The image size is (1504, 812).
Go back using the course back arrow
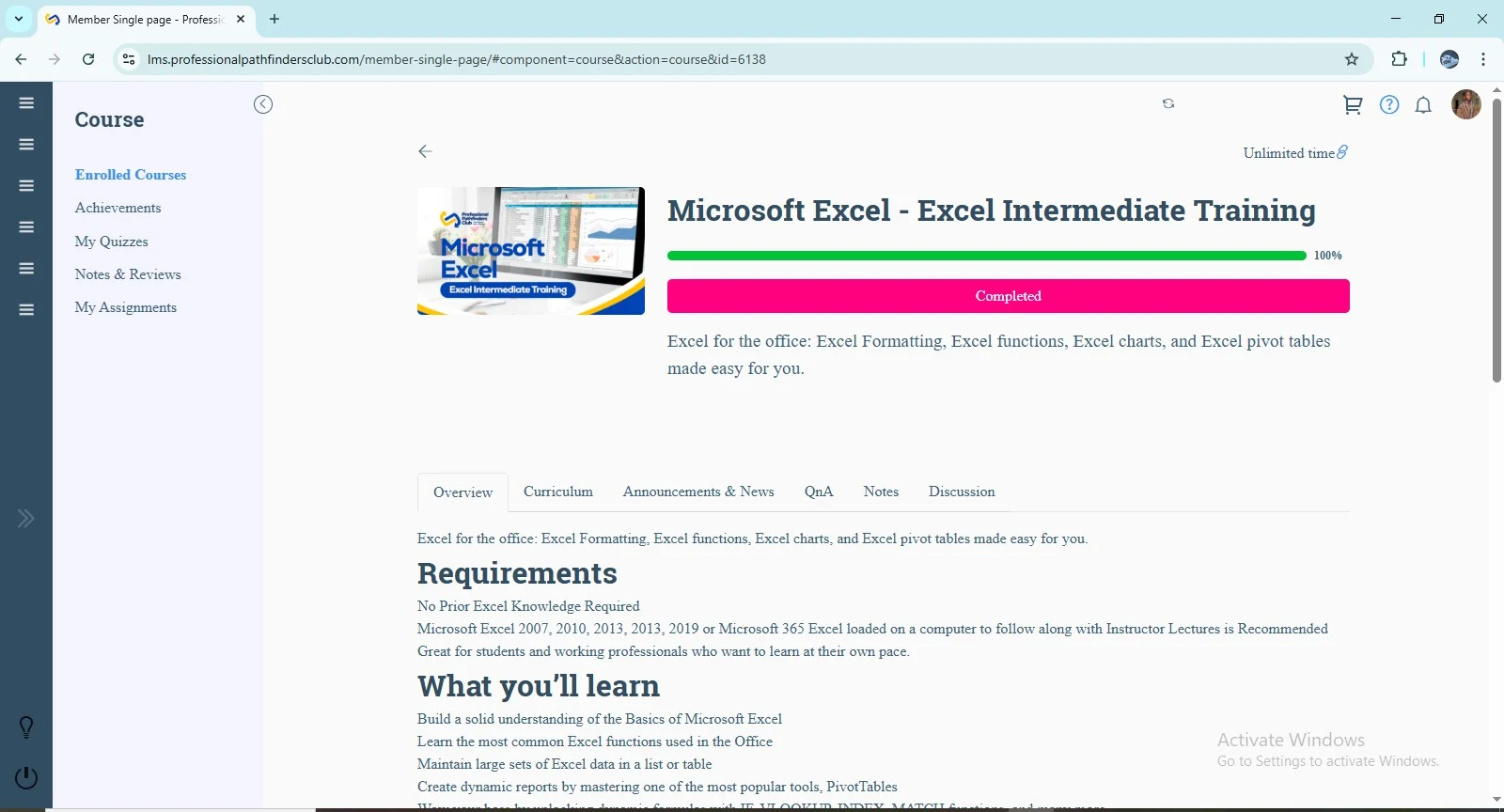coord(425,151)
